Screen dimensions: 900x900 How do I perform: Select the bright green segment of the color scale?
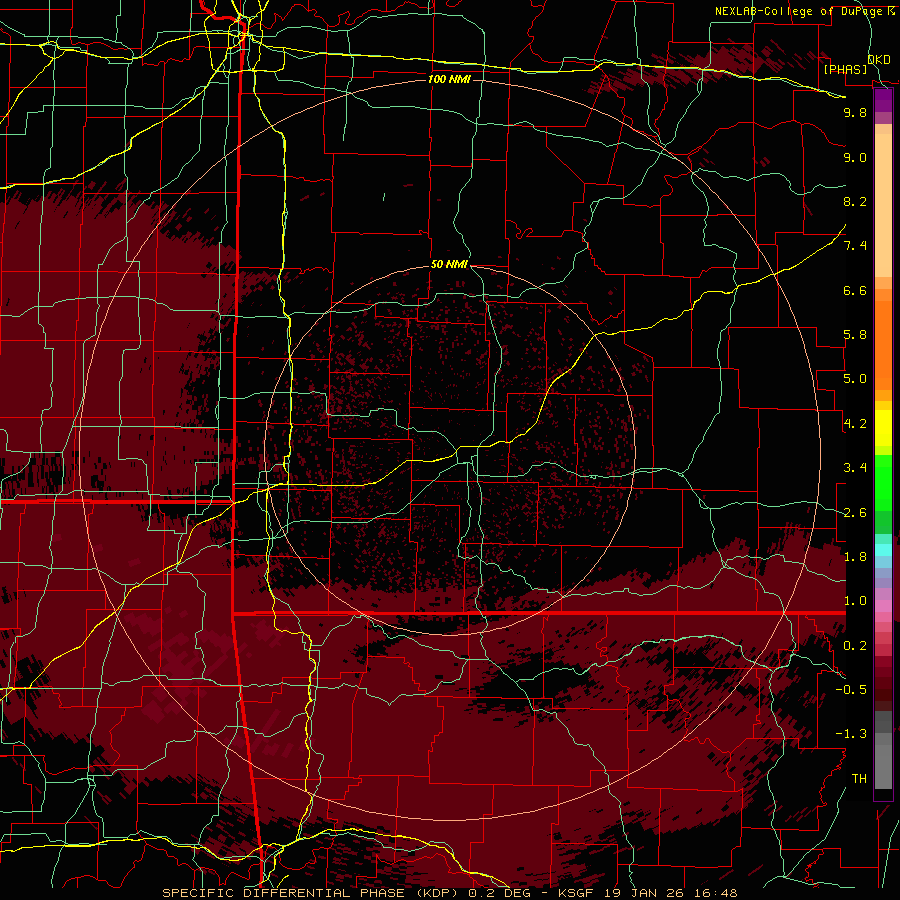pyautogui.click(x=883, y=483)
